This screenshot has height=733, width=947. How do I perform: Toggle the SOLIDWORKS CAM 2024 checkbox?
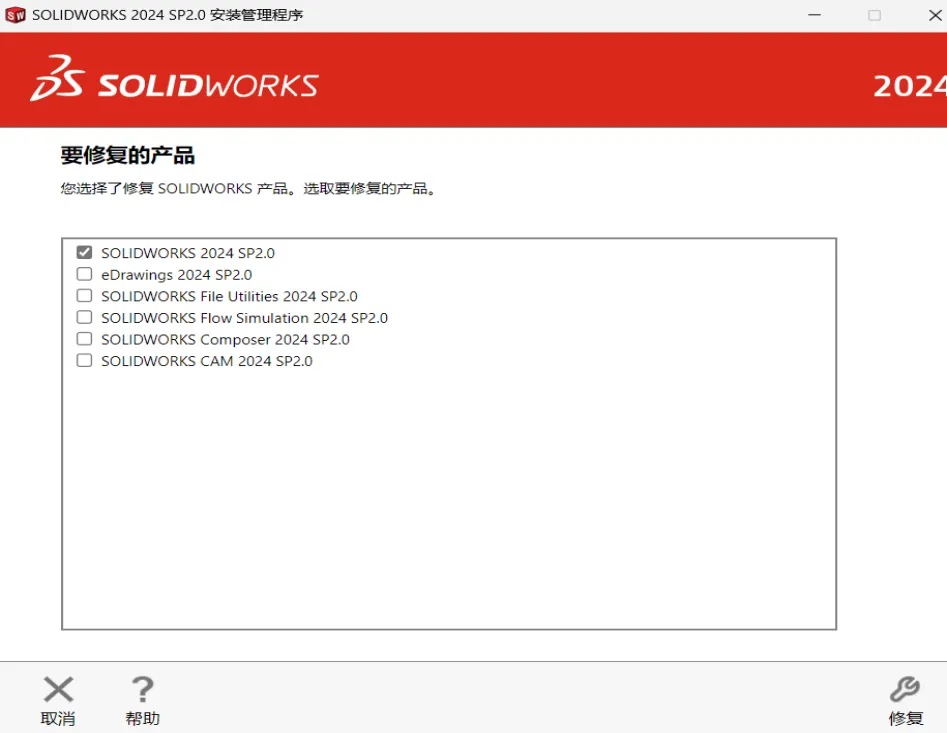84,361
